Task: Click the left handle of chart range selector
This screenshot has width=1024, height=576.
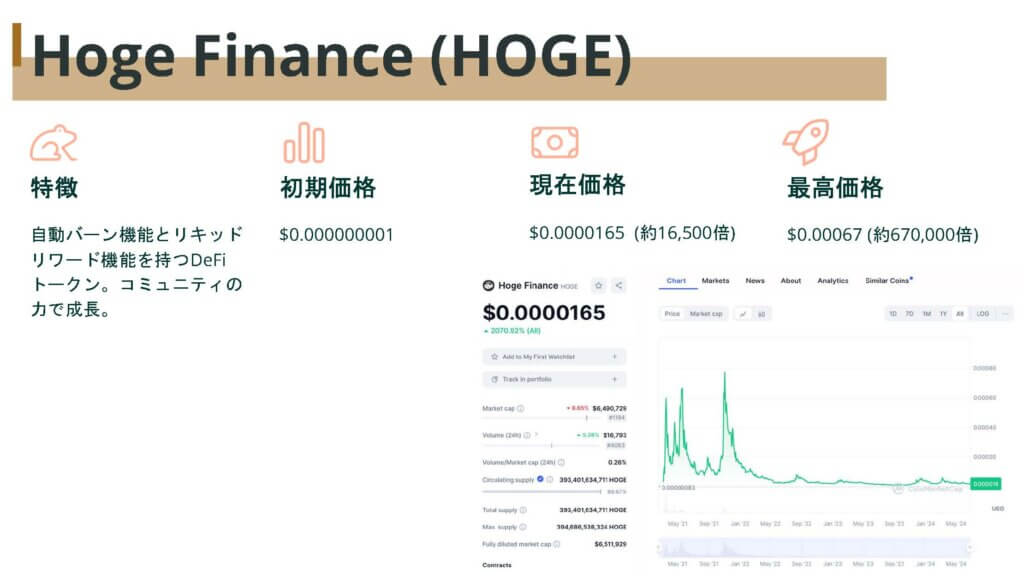Action: tap(659, 548)
